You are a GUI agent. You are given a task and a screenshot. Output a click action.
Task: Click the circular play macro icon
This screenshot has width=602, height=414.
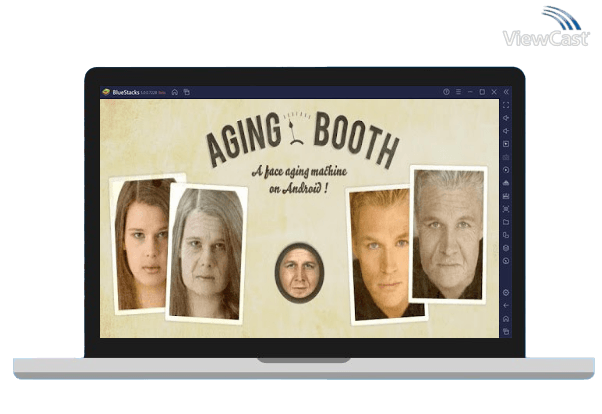pos(506,170)
